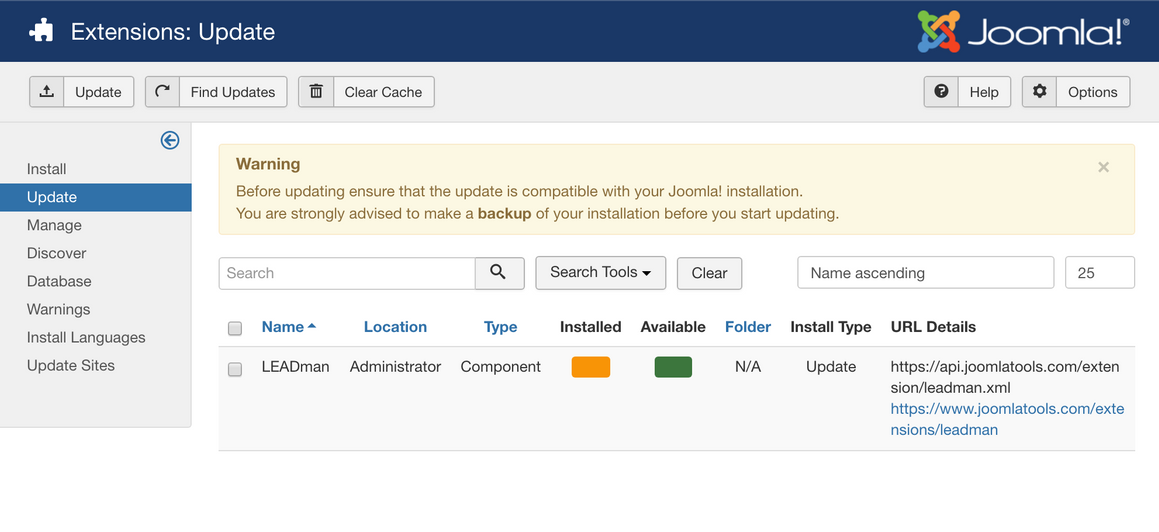Click the upload icon on Update button
Screen dimensions: 1159x532
point(47,92)
